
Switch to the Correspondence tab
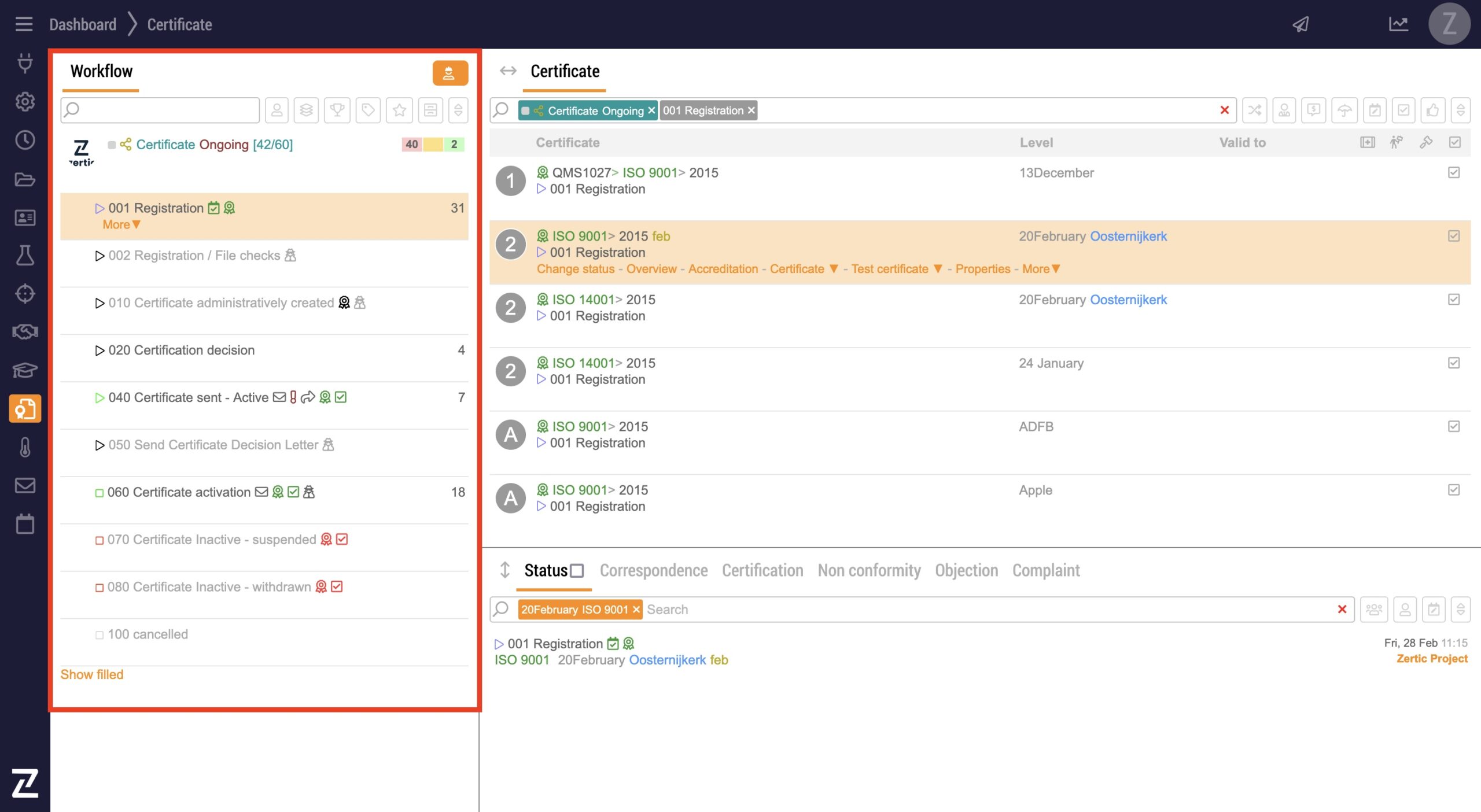[x=653, y=570]
